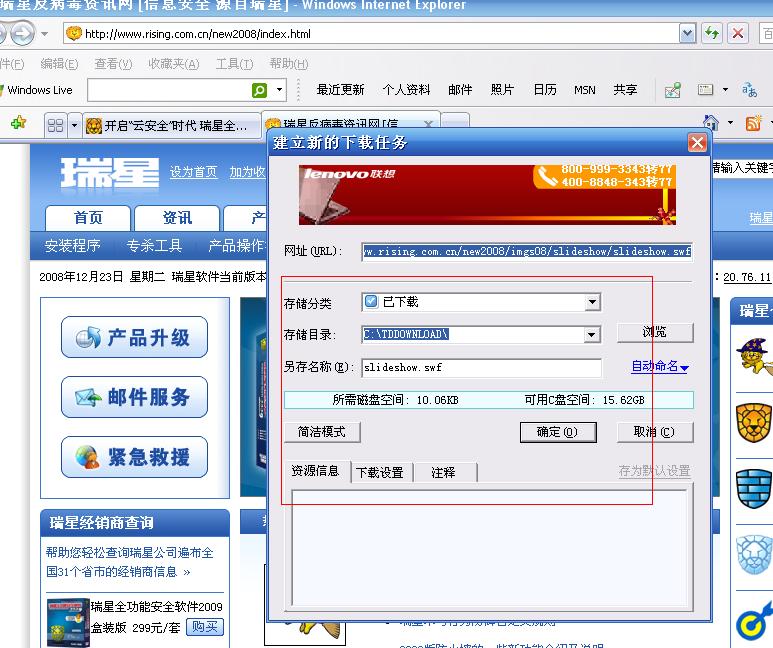Click the Windows Live search box
The width and height of the screenshot is (773, 648).
click(169, 90)
